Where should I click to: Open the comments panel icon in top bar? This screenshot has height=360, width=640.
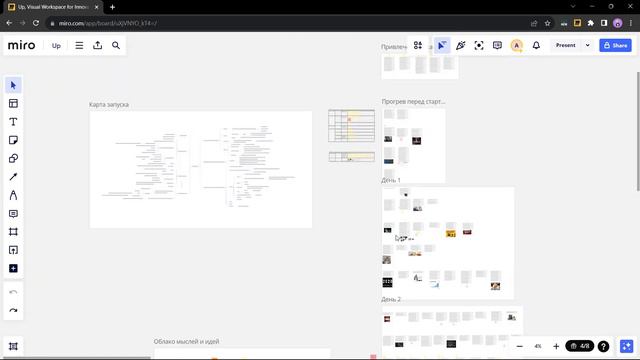(497, 45)
